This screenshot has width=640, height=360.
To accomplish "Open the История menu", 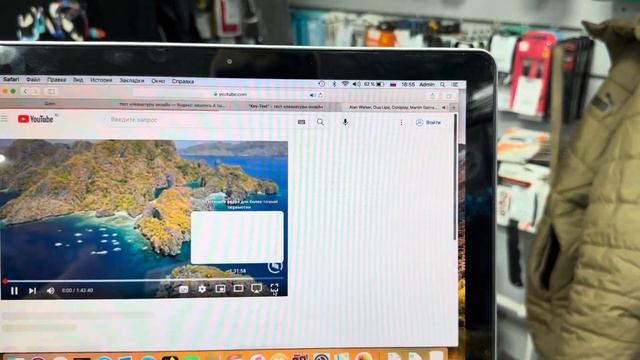I will pos(101,80).
